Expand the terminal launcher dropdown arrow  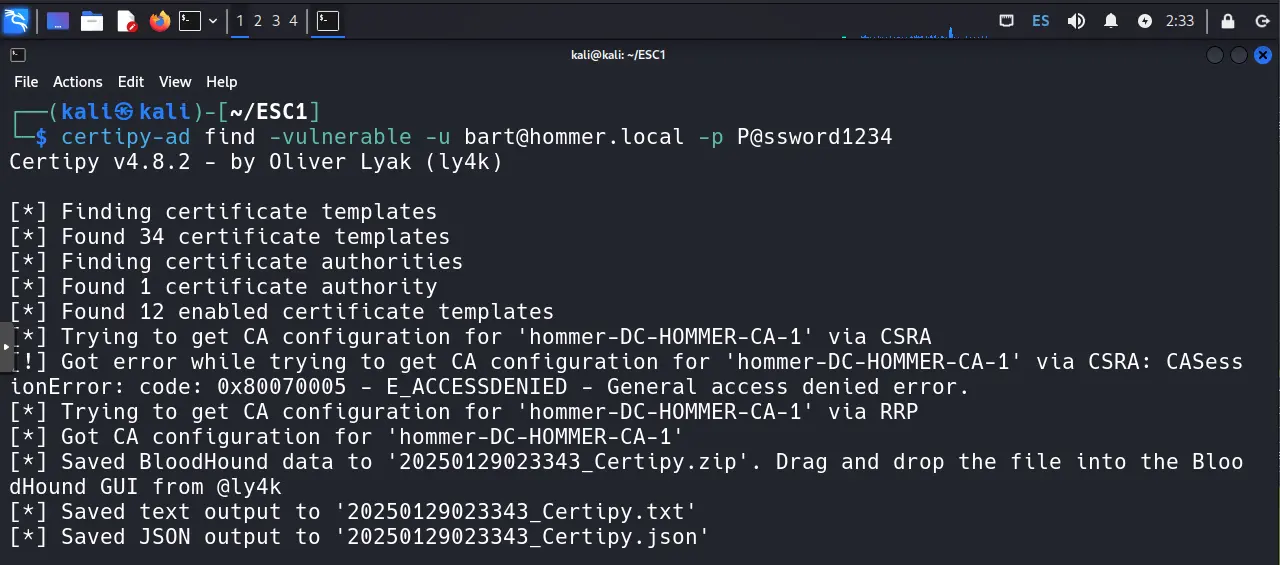pyautogui.click(x=213, y=21)
